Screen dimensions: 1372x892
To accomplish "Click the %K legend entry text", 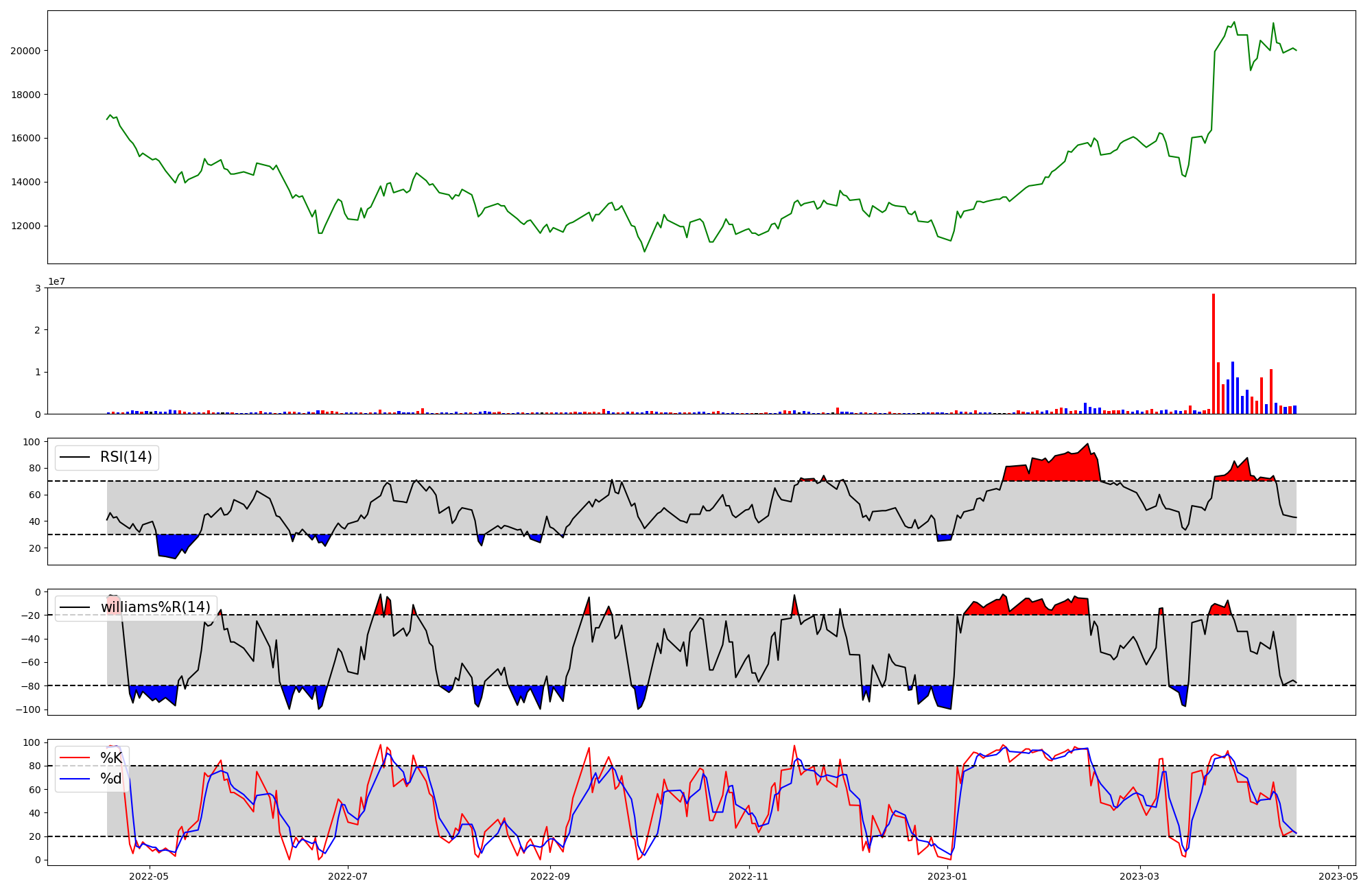I will pyautogui.click(x=111, y=758).
